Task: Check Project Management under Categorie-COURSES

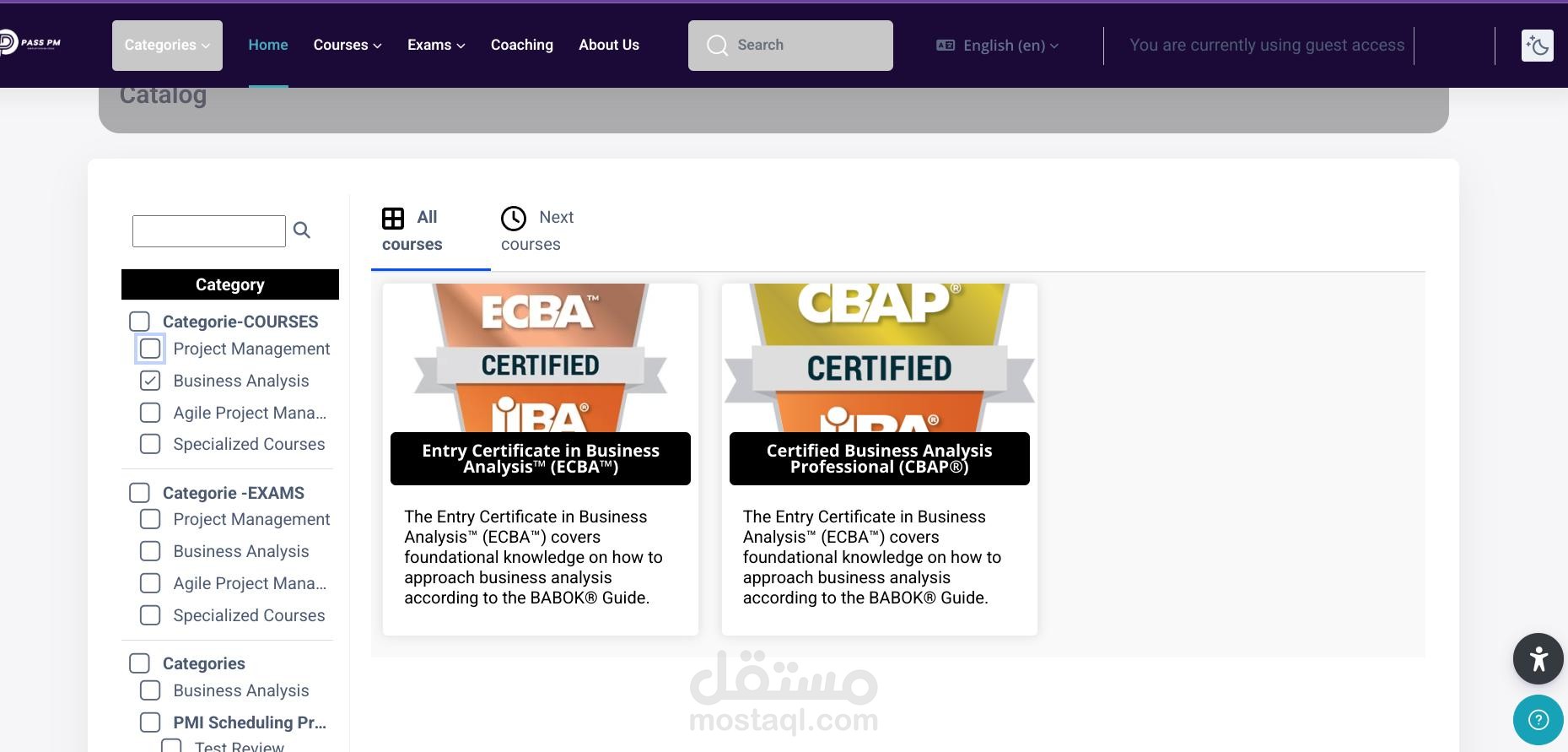Action: coord(150,349)
